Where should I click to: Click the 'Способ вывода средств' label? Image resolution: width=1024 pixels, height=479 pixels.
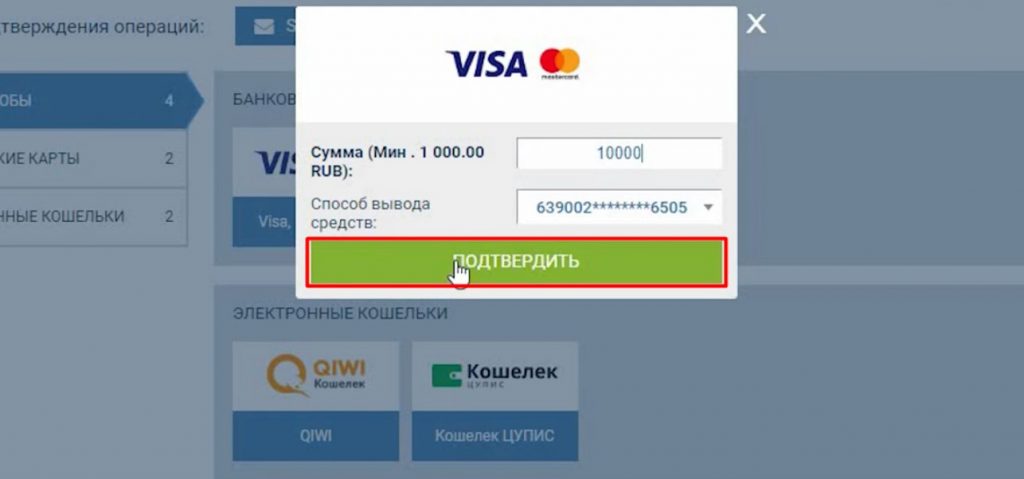370,213
